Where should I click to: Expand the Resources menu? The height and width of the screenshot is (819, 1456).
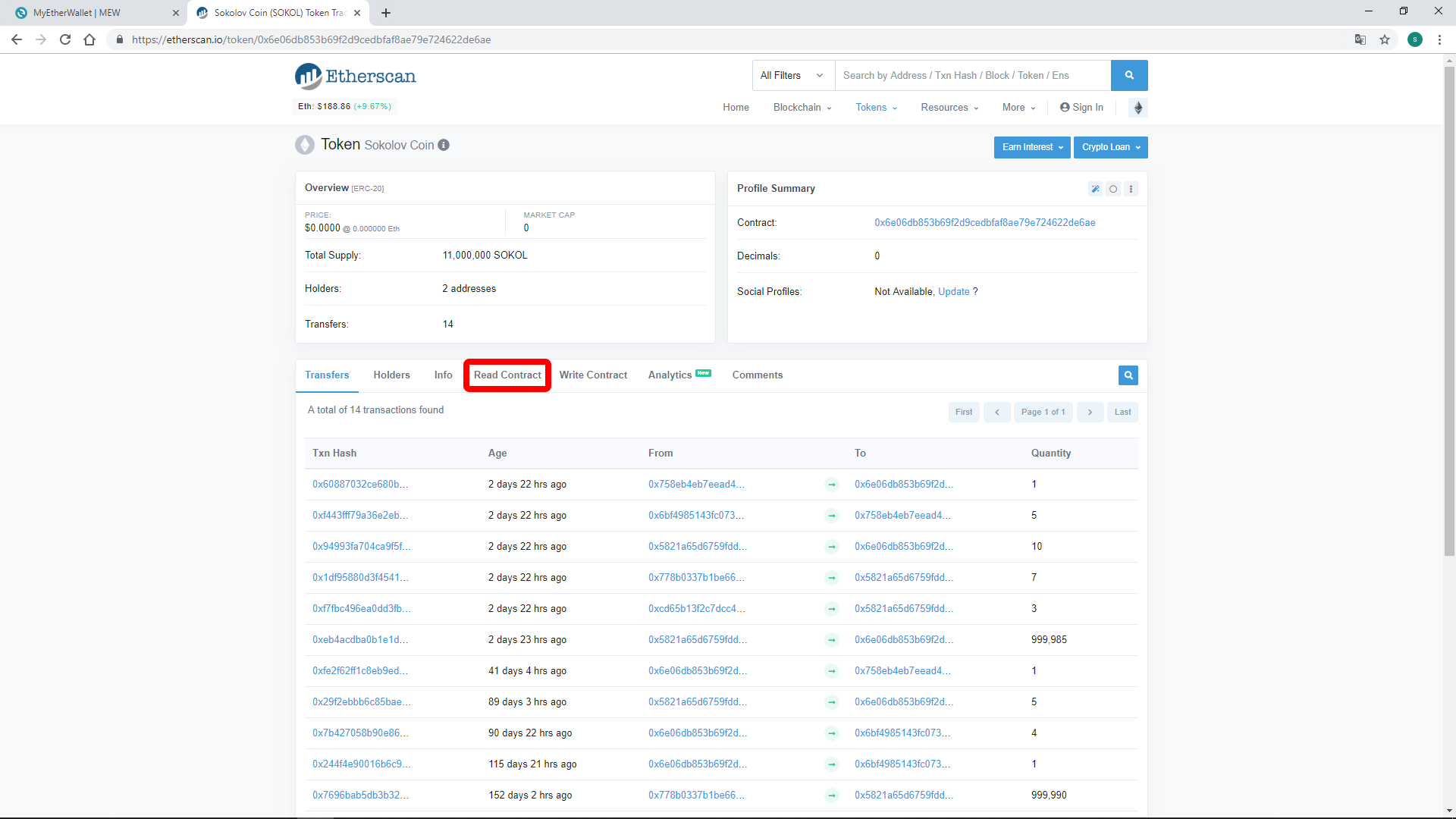[949, 108]
